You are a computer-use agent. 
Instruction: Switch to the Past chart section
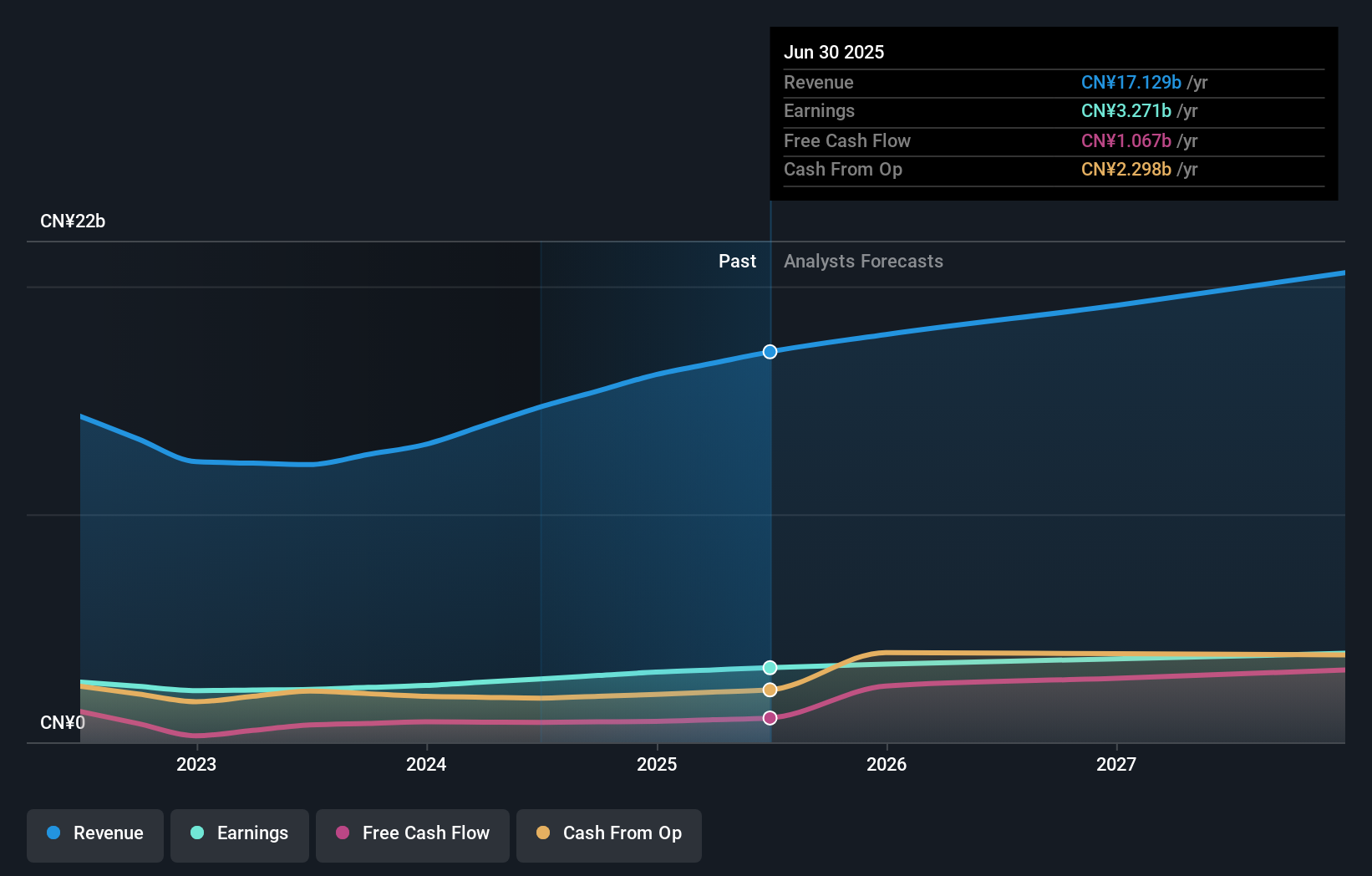737,261
